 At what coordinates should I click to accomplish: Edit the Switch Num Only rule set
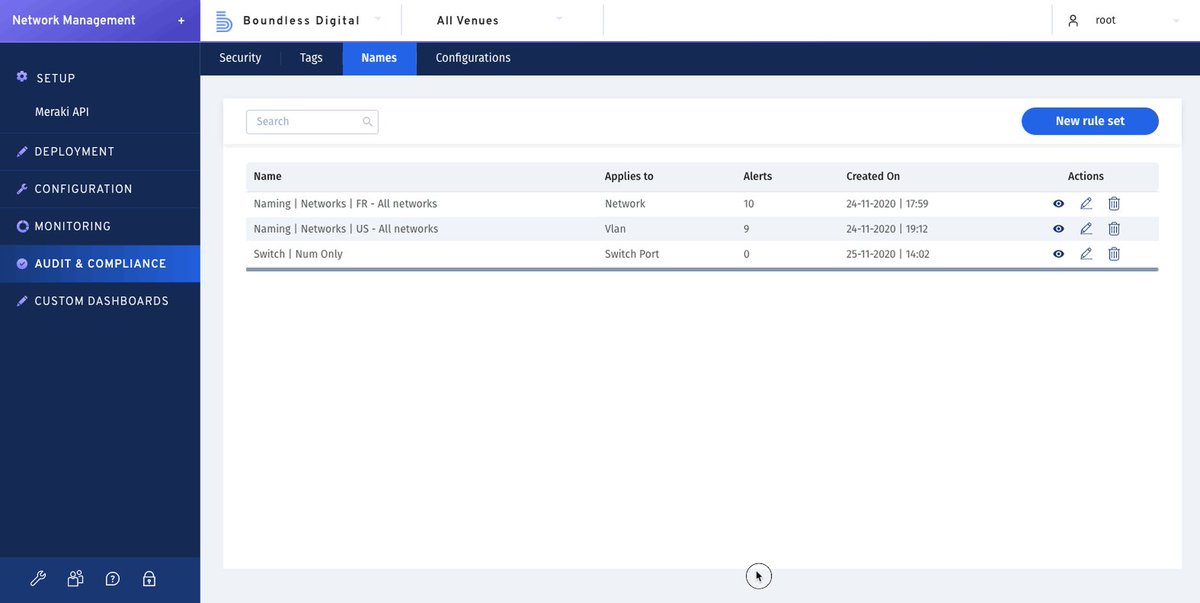click(x=1086, y=254)
